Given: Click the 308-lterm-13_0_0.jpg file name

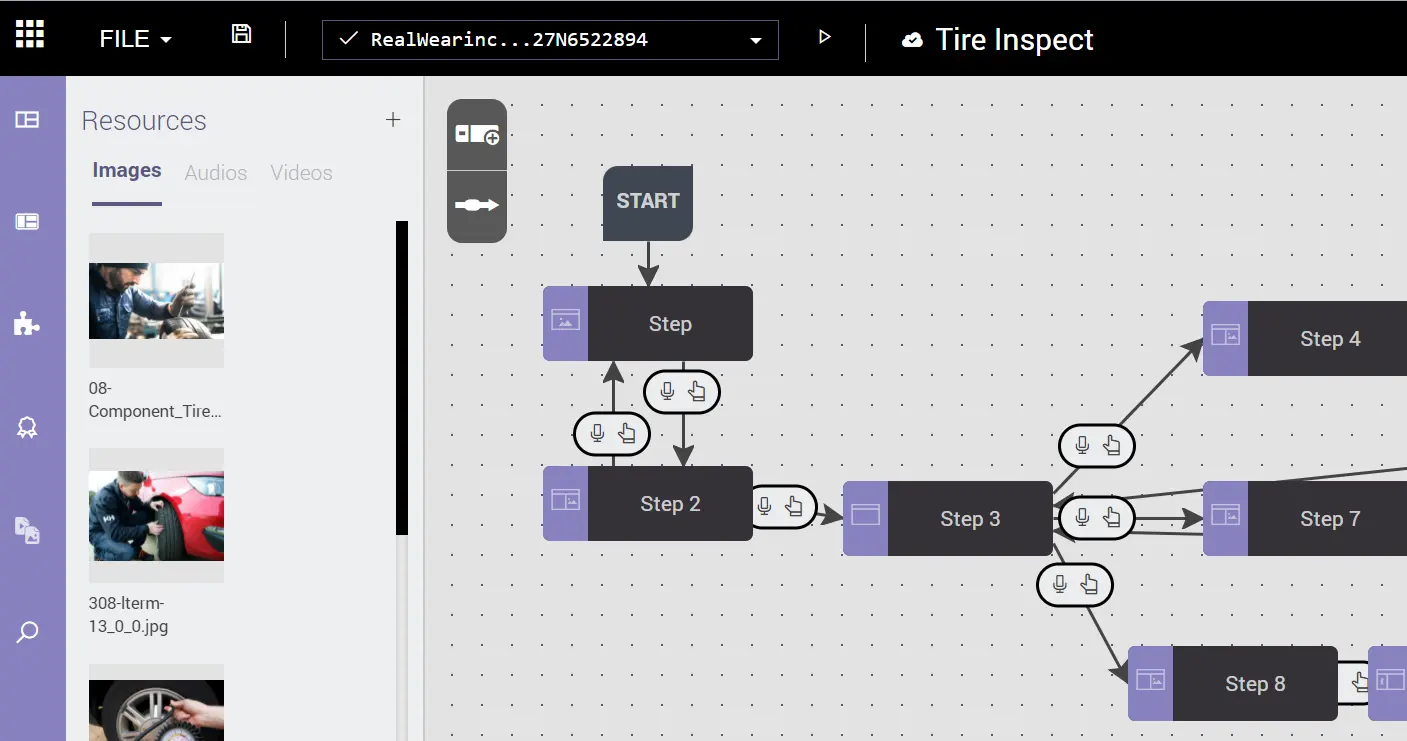Looking at the screenshot, I should [x=127, y=615].
